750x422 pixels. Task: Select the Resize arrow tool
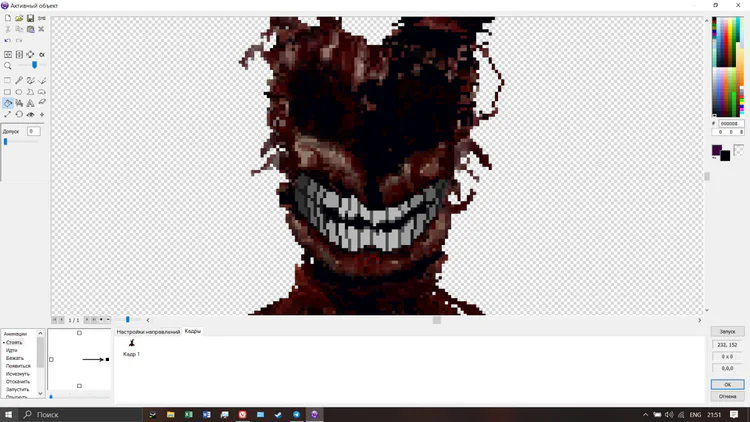tap(8, 114)
